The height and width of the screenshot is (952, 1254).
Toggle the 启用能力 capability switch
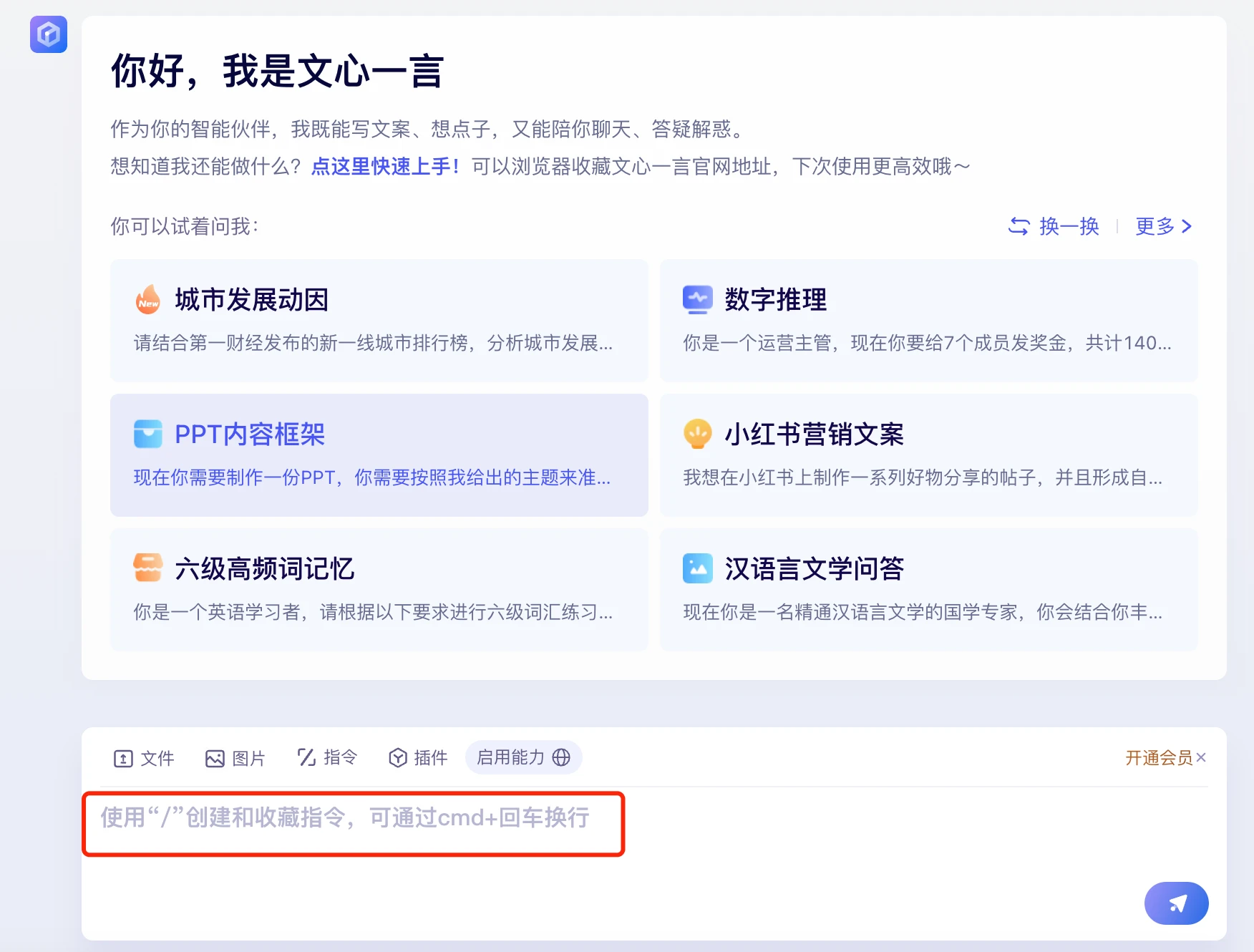(x=523, y=757)
